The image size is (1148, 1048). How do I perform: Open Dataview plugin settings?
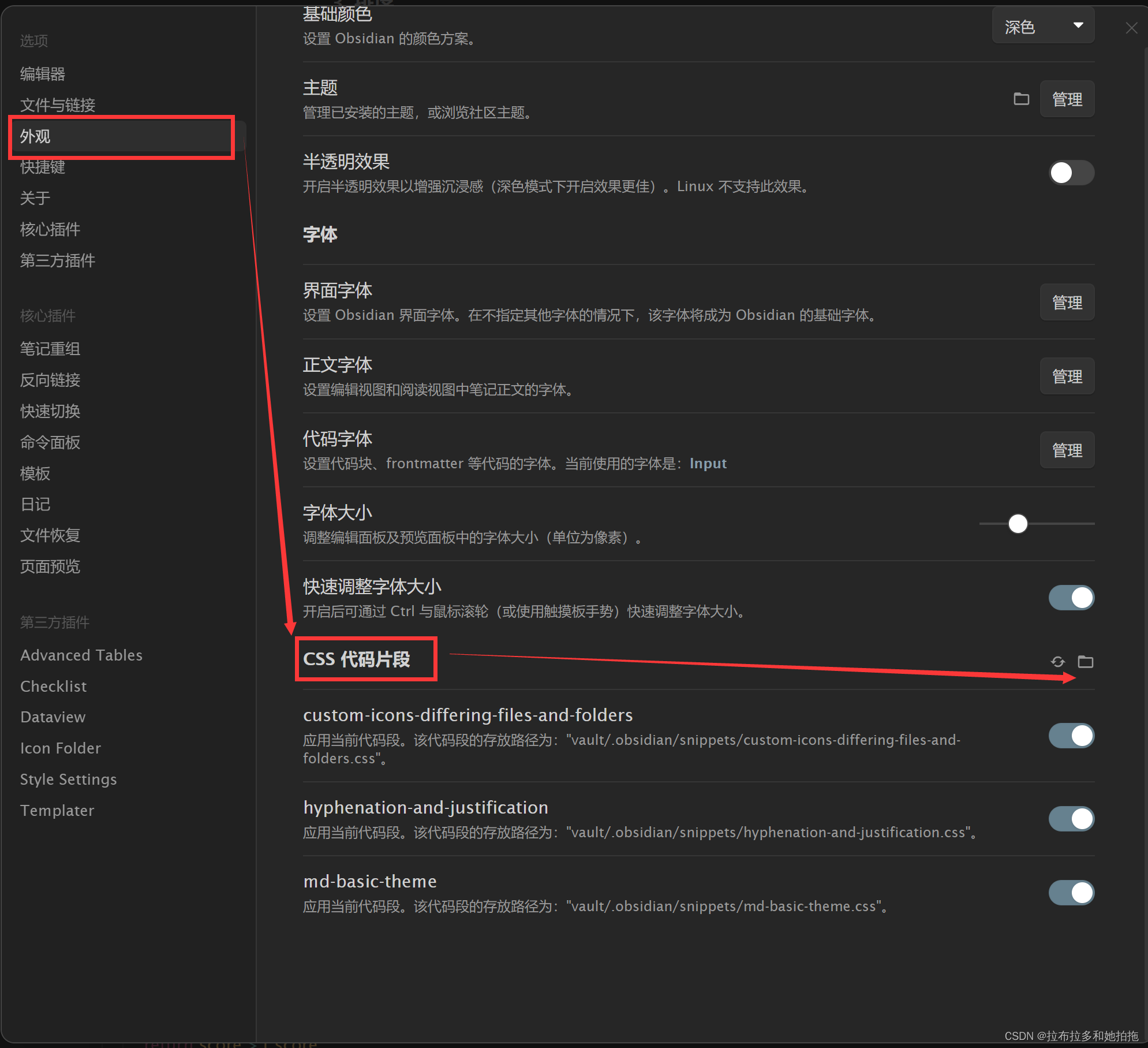53,717
